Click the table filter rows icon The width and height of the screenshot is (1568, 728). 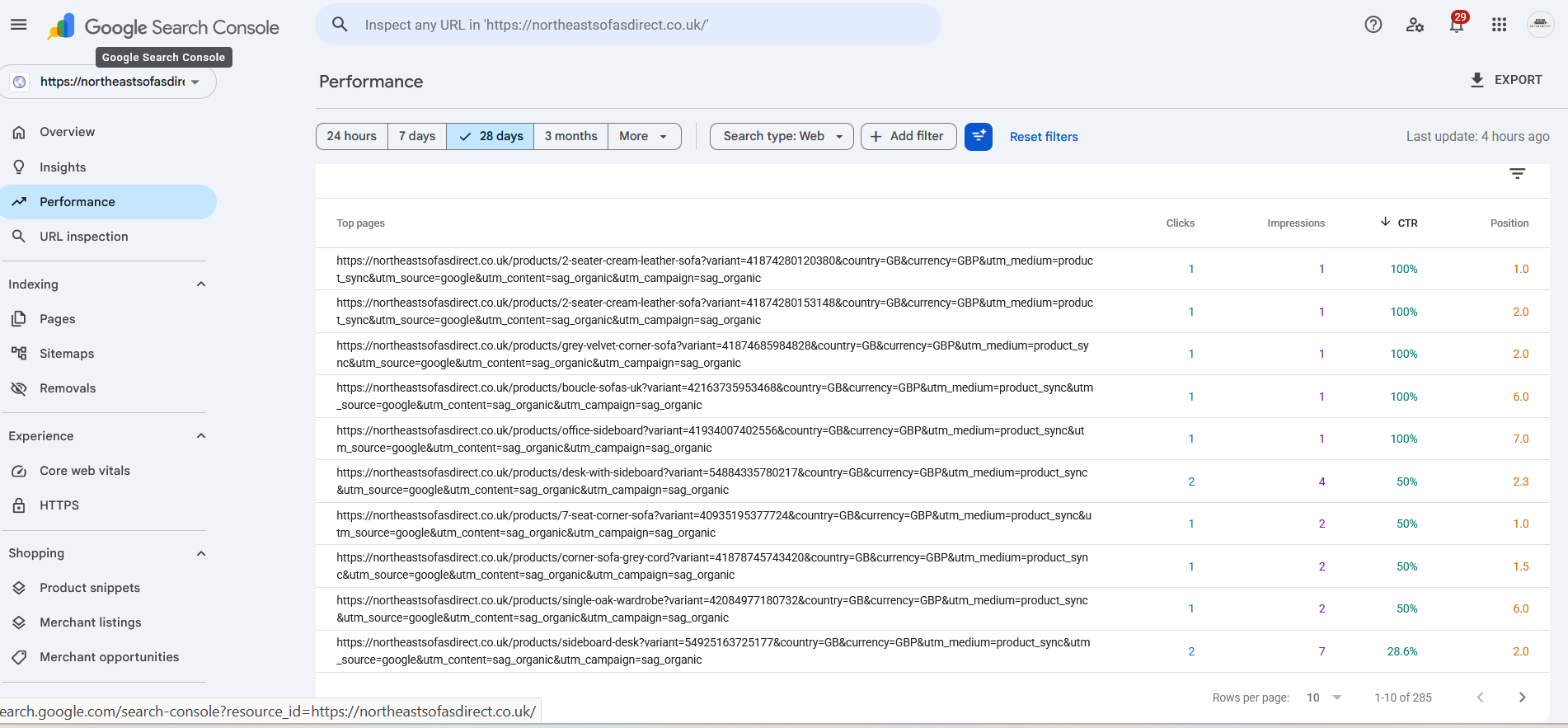(x=1517, y=173)
